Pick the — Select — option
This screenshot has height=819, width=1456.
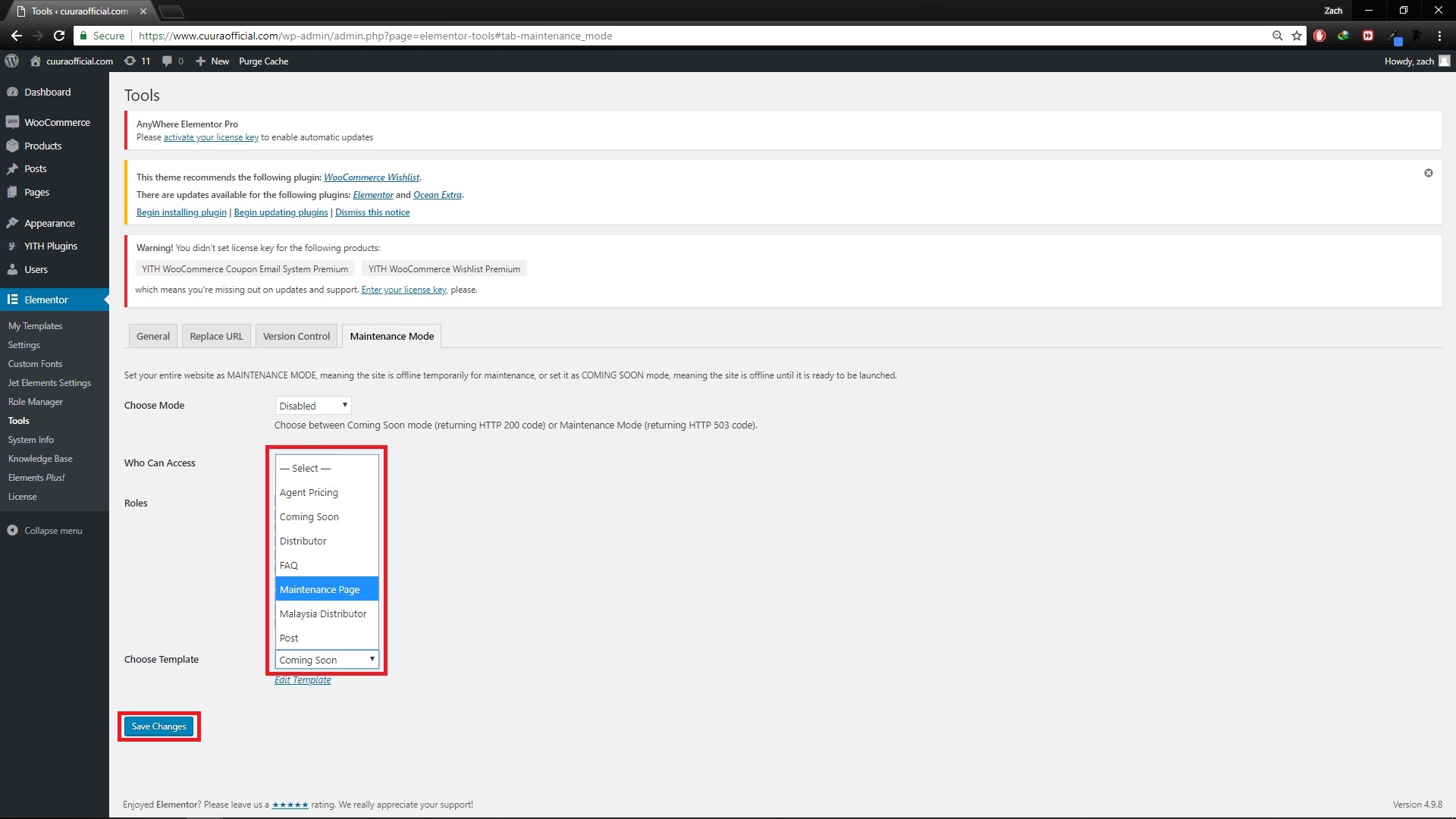pos(327,468)
